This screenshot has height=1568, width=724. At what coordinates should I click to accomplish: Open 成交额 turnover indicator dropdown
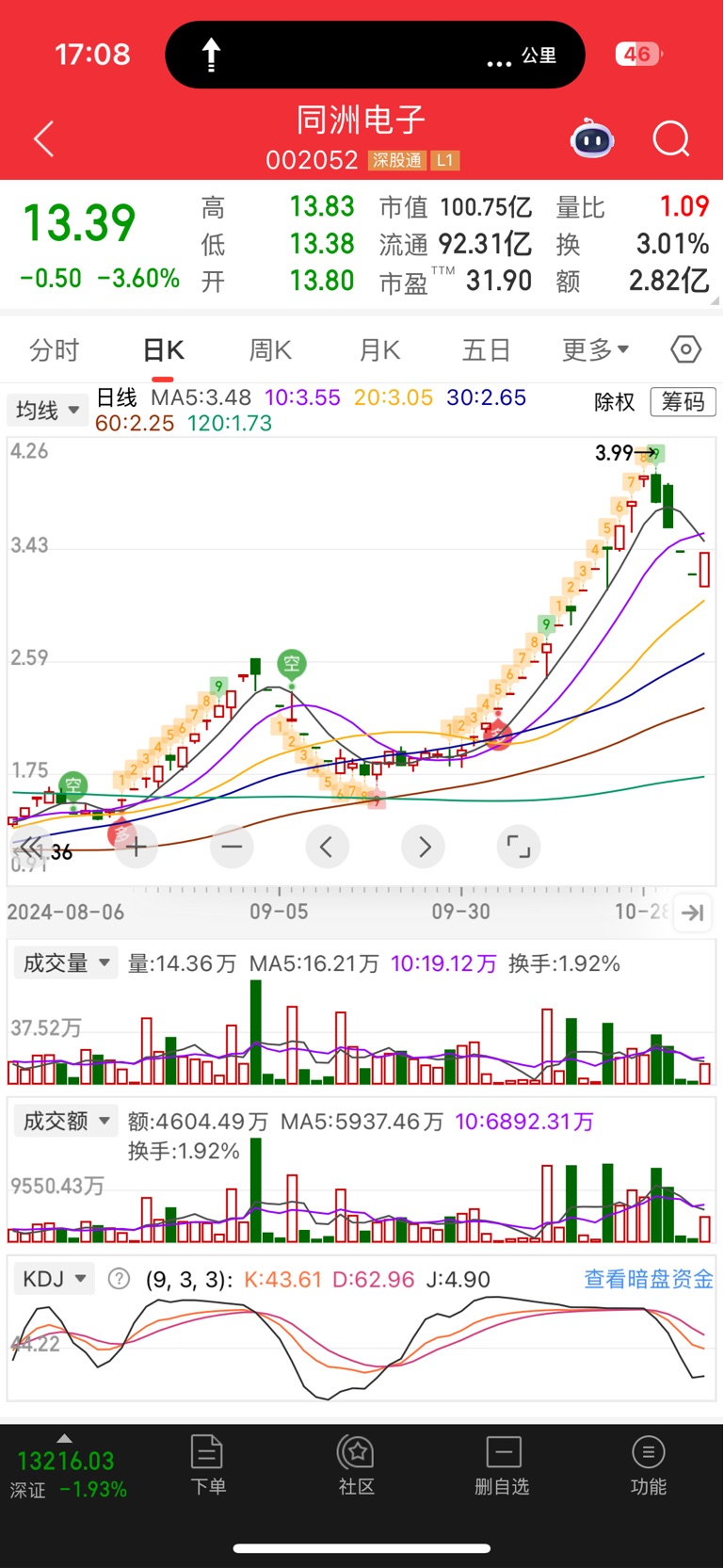point(65,1121)
